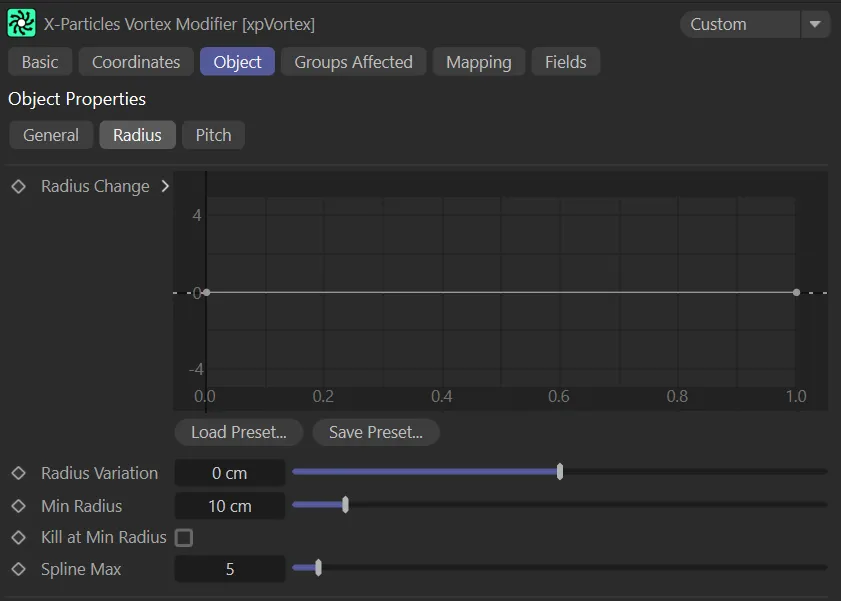
Task: Click Radius Variation keyframe diamond
Action: click(x=18, y=473)
